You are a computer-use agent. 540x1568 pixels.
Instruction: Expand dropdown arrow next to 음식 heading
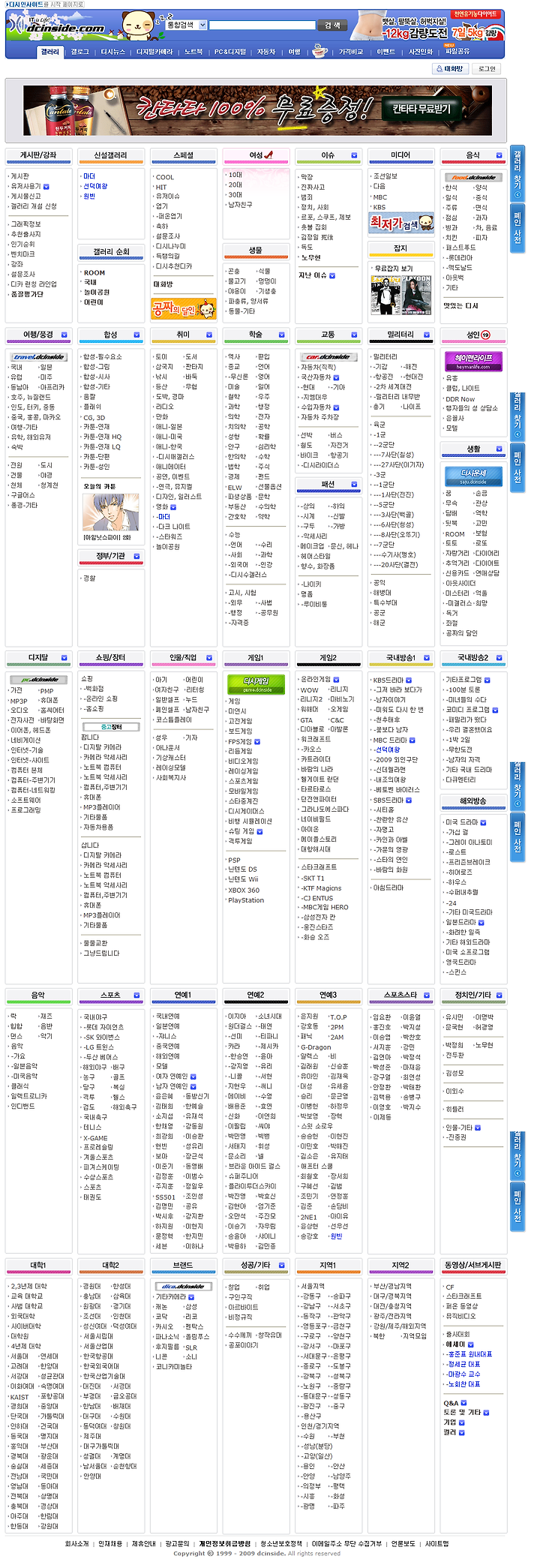point(499,155)
